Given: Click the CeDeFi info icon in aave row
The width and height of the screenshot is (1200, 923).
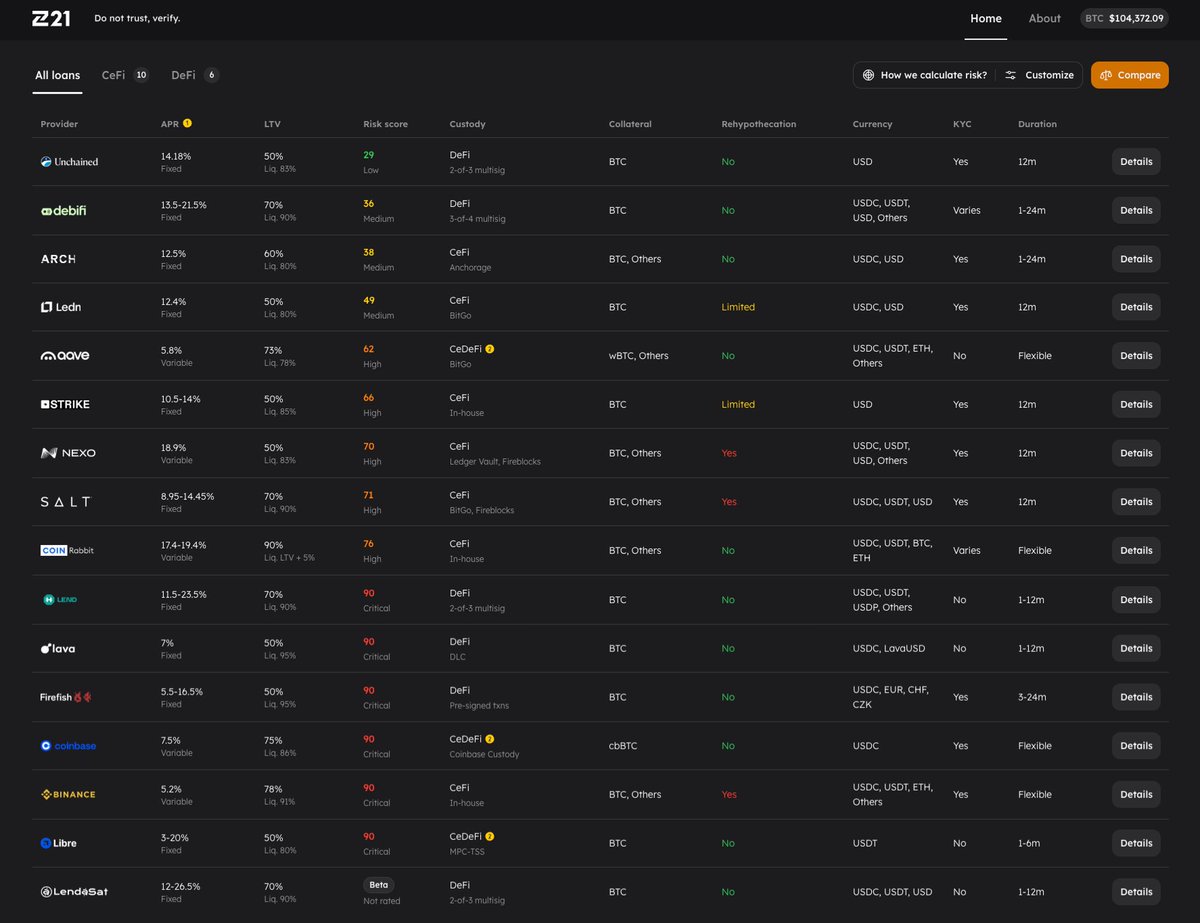Looking at the screenshot, I should (x=490, y=349).
